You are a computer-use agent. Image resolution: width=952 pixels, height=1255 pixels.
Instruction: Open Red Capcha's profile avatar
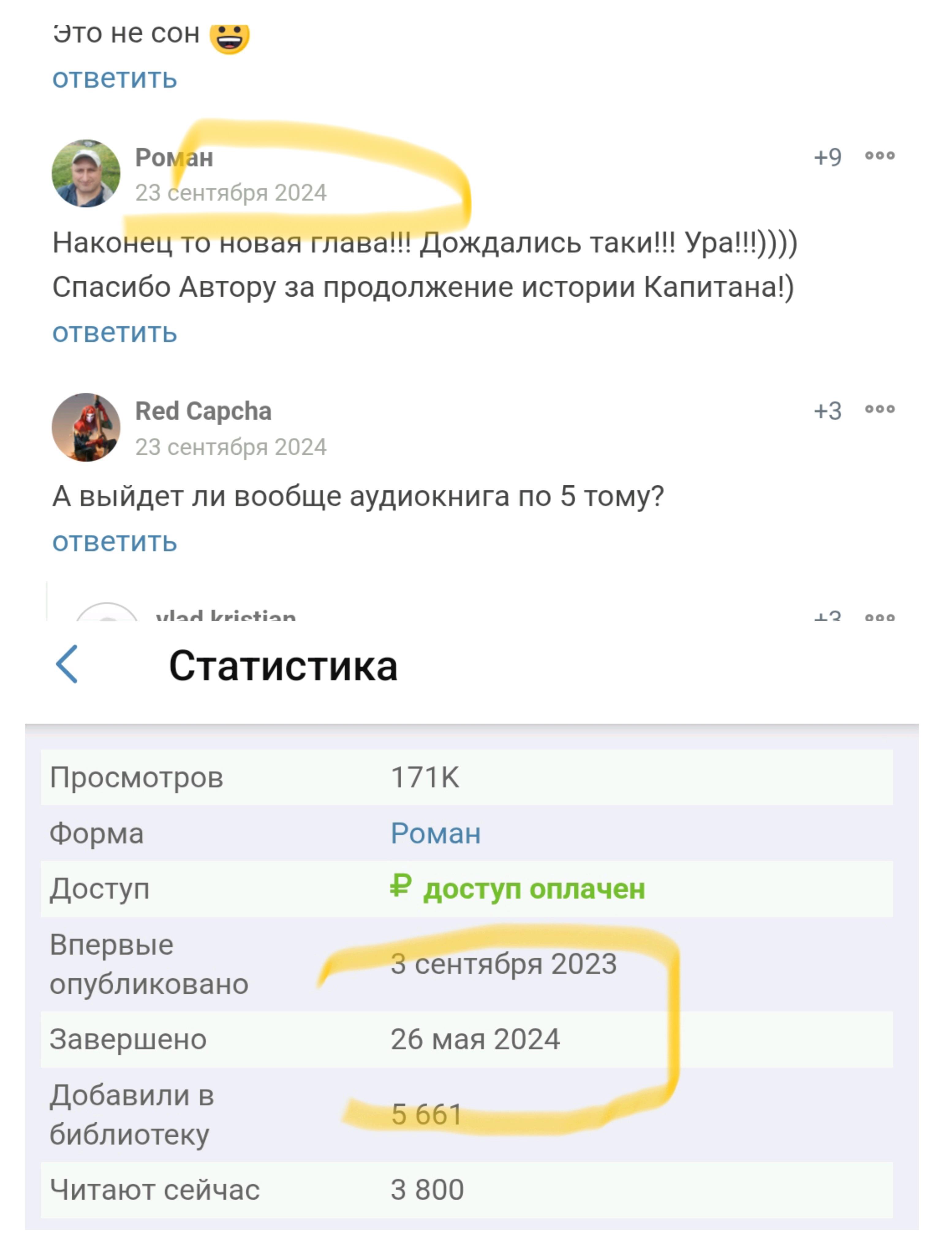(x=86, y=427)
